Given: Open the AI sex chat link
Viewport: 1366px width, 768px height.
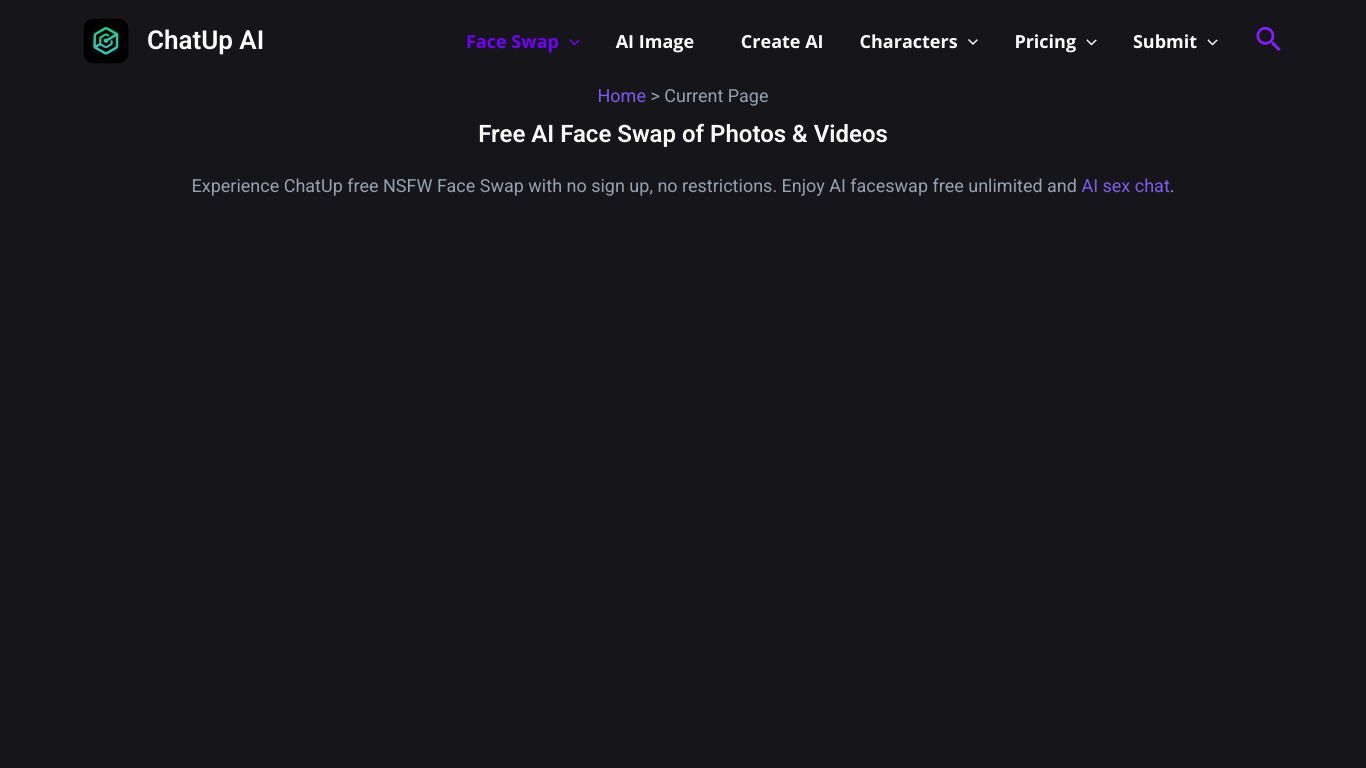Looking at the screenshot, I should (1125, 186).
